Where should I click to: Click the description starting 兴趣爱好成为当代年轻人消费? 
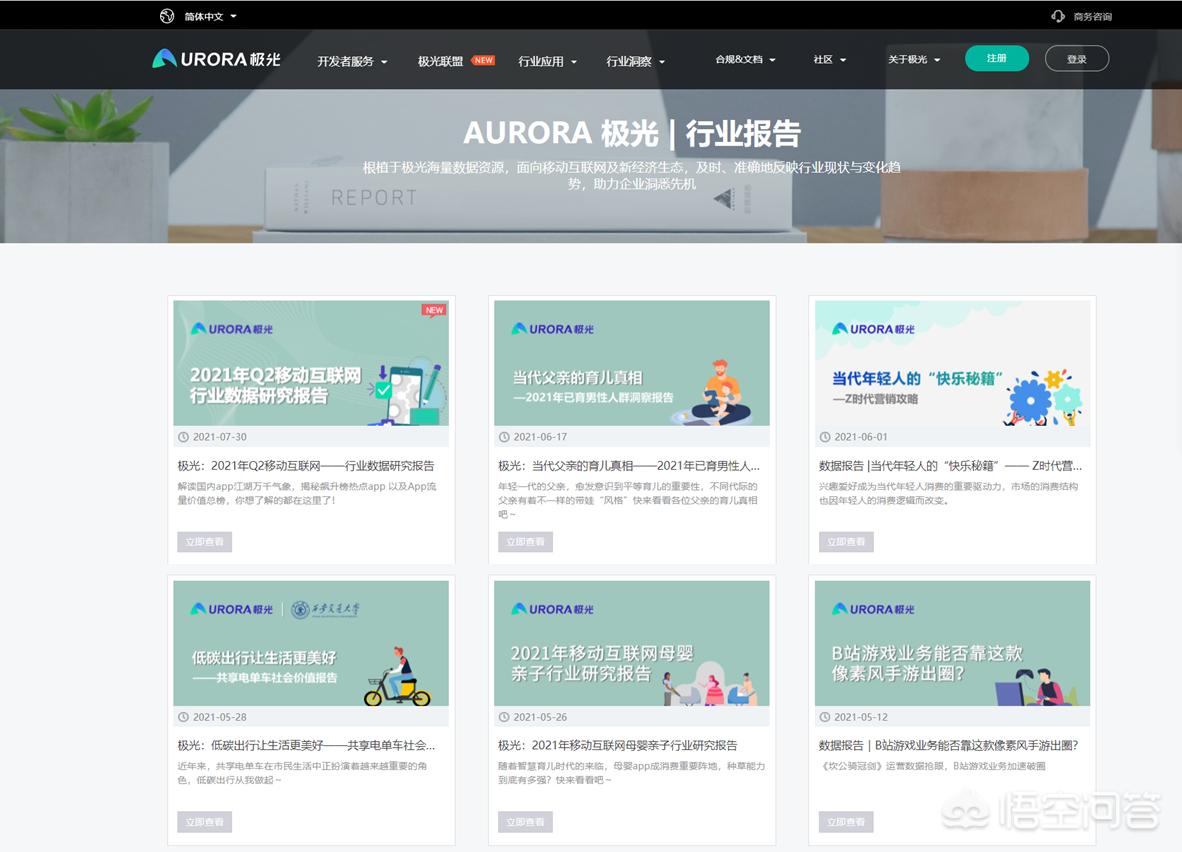coord(948,493)
